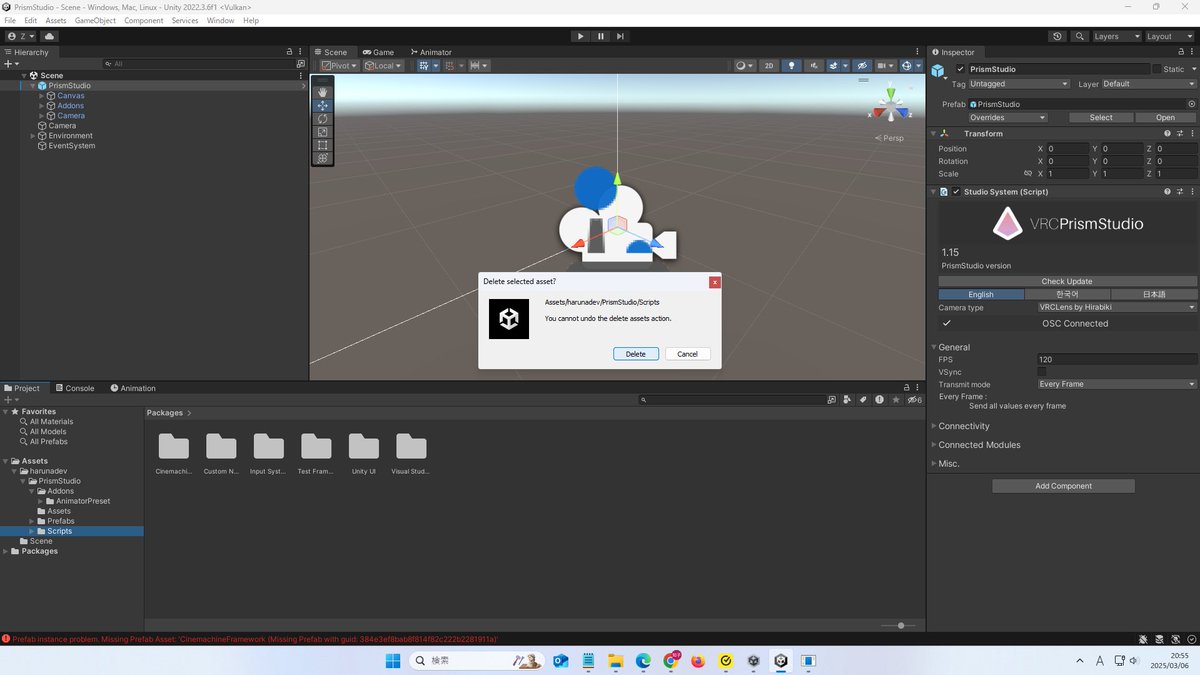1200x675 pixels.
Task: Adjust Project icon size slider
Action: (x=900, y=626)
